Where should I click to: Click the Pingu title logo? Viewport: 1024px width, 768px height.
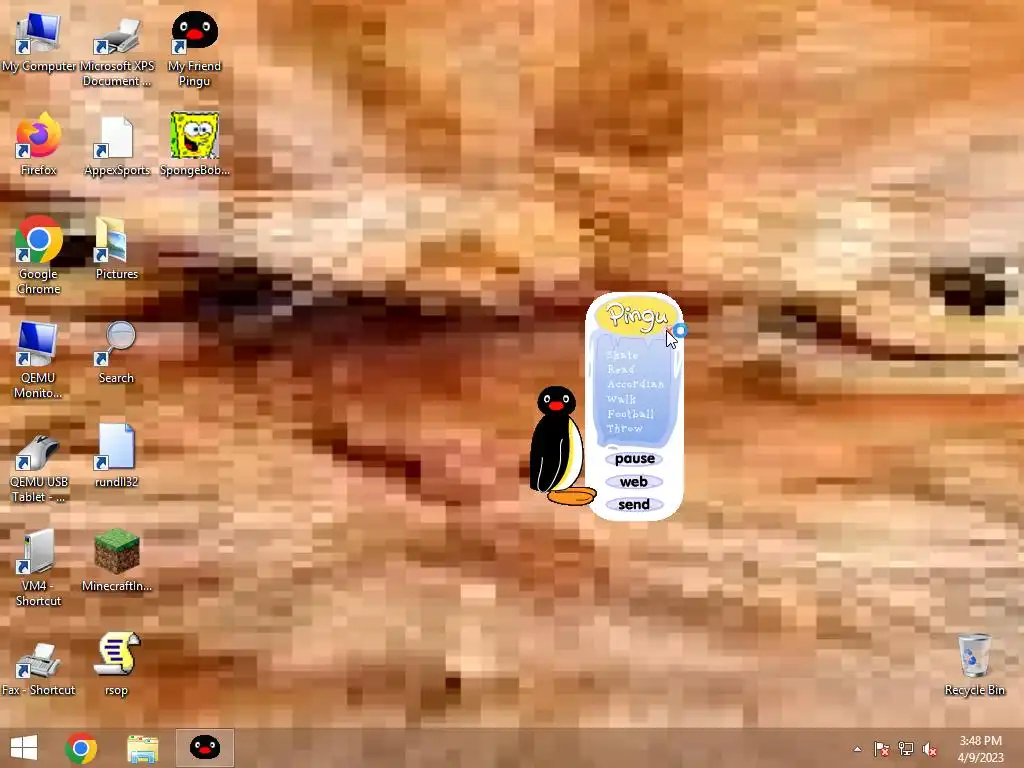coord(636,315)
